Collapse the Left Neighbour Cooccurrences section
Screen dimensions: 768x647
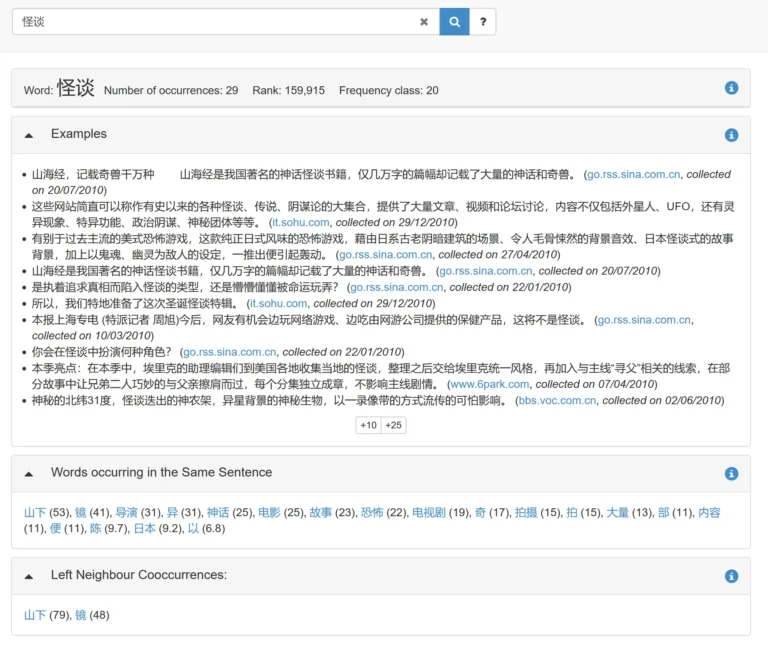pos(29,576)
